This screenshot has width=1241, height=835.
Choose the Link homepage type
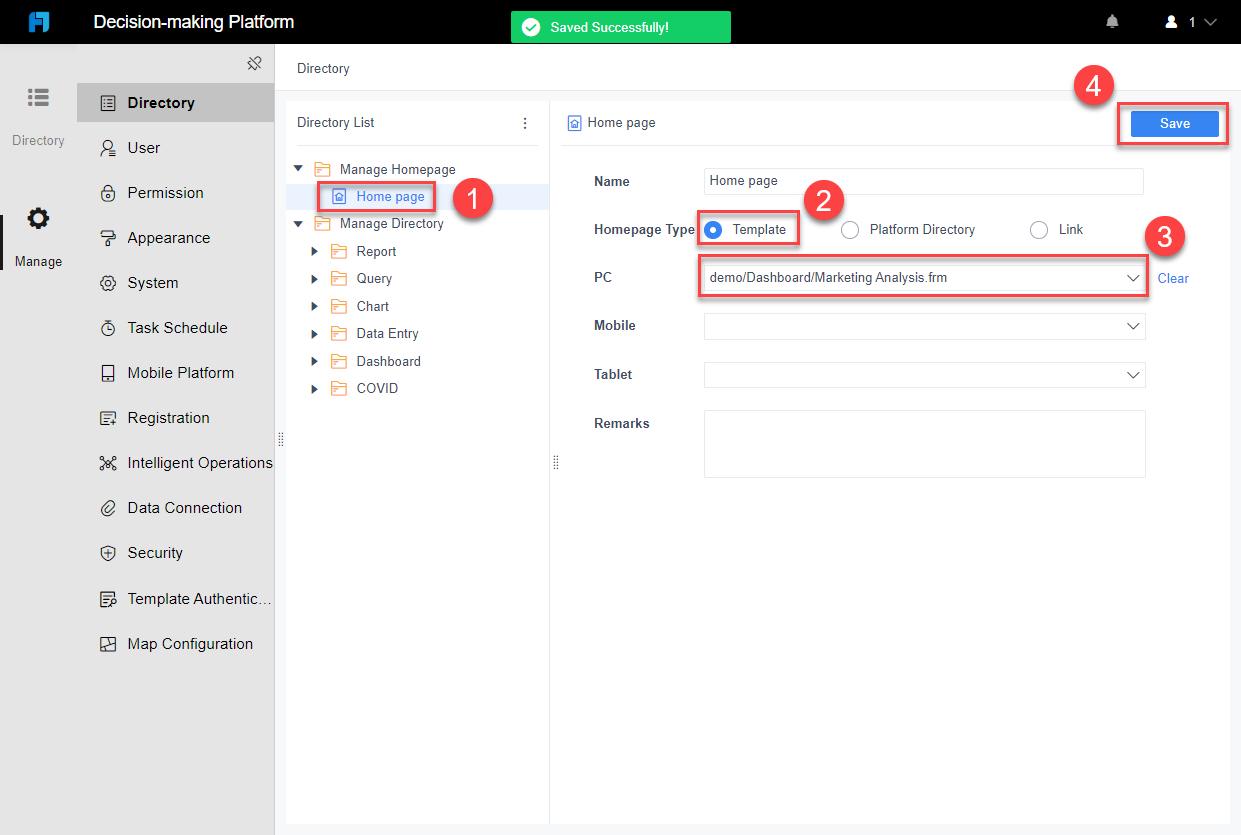click(x=1038, y=229)
